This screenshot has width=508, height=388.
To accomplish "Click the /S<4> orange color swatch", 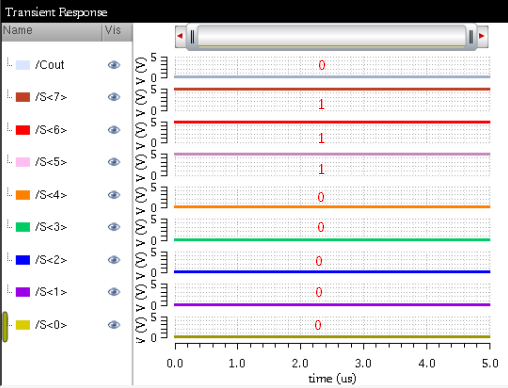I will (23, 195).
